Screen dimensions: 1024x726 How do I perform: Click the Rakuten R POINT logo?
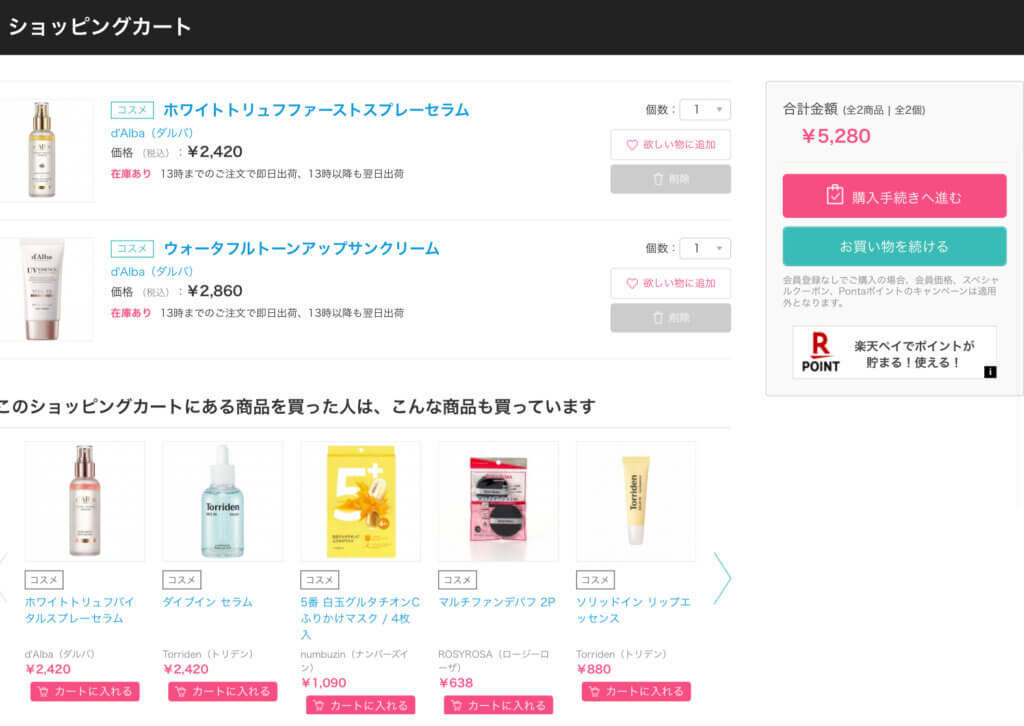821,353
